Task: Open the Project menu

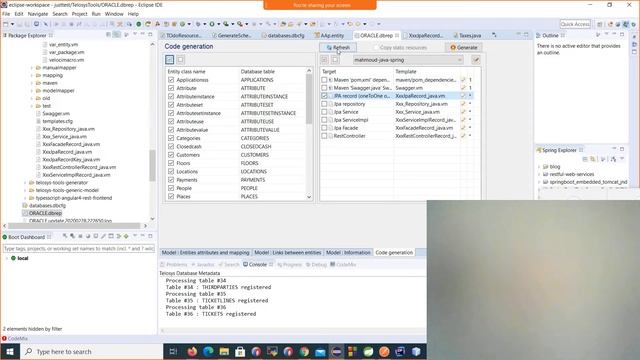Action: pyautogui.click(x=80, y=14)
